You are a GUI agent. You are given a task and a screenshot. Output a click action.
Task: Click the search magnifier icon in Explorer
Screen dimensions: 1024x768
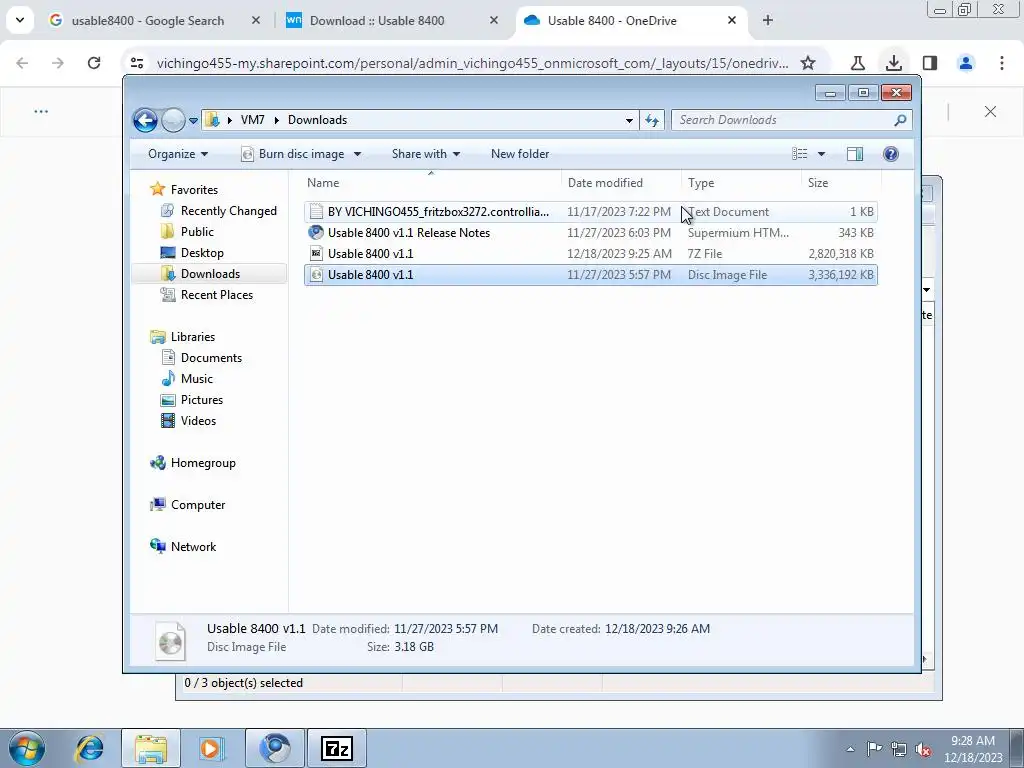pyautogui.click(x=900, y=120)
